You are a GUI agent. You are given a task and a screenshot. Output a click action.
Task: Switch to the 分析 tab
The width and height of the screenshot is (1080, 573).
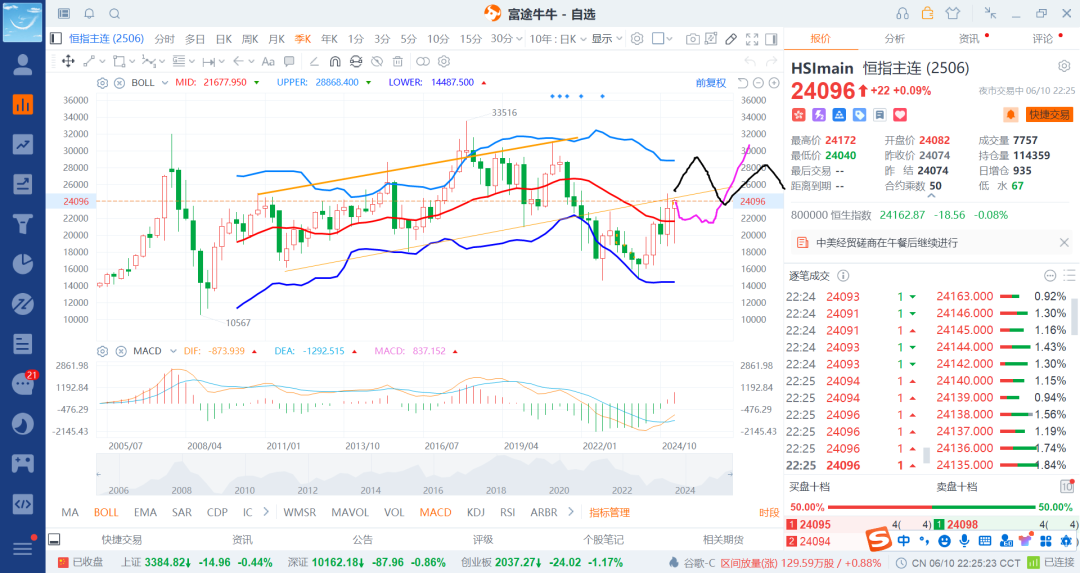tap(894, 39)
